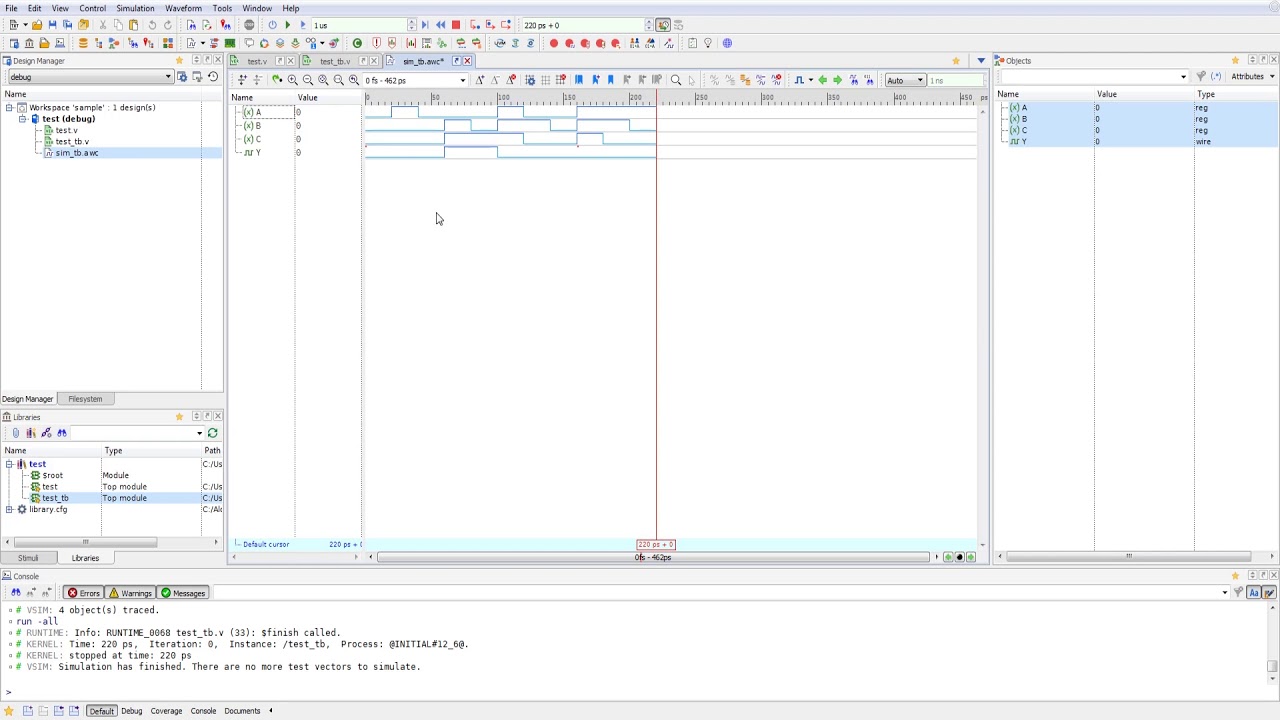The height and width of the screenshot is (720, 1280).
Task: Select the $root module in Libraries
Action: [x=53, y=475]
